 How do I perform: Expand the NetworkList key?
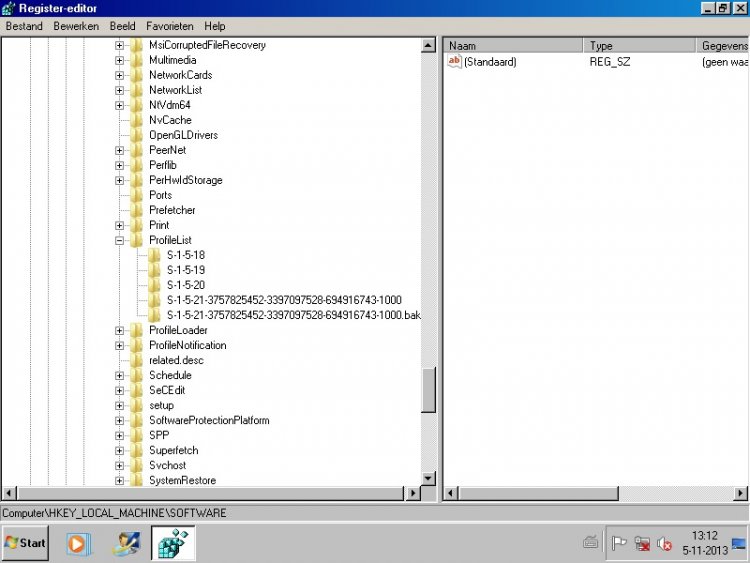click(x=120, y=90)
